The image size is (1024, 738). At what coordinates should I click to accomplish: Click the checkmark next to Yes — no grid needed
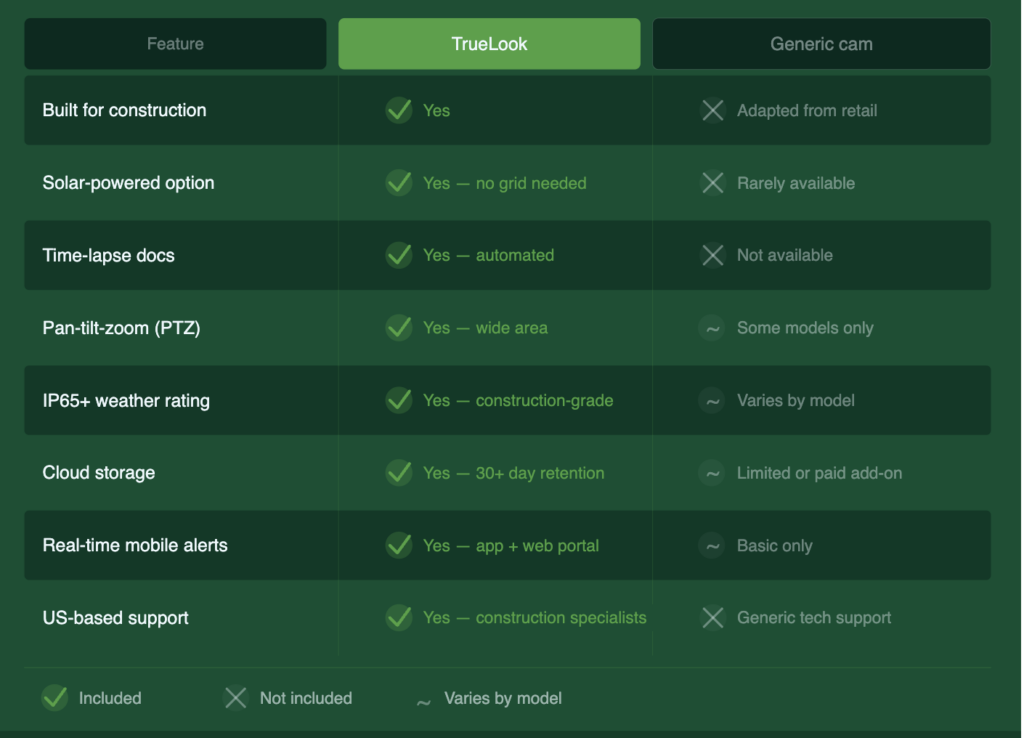pyautogui.click(x=399, y=183)
